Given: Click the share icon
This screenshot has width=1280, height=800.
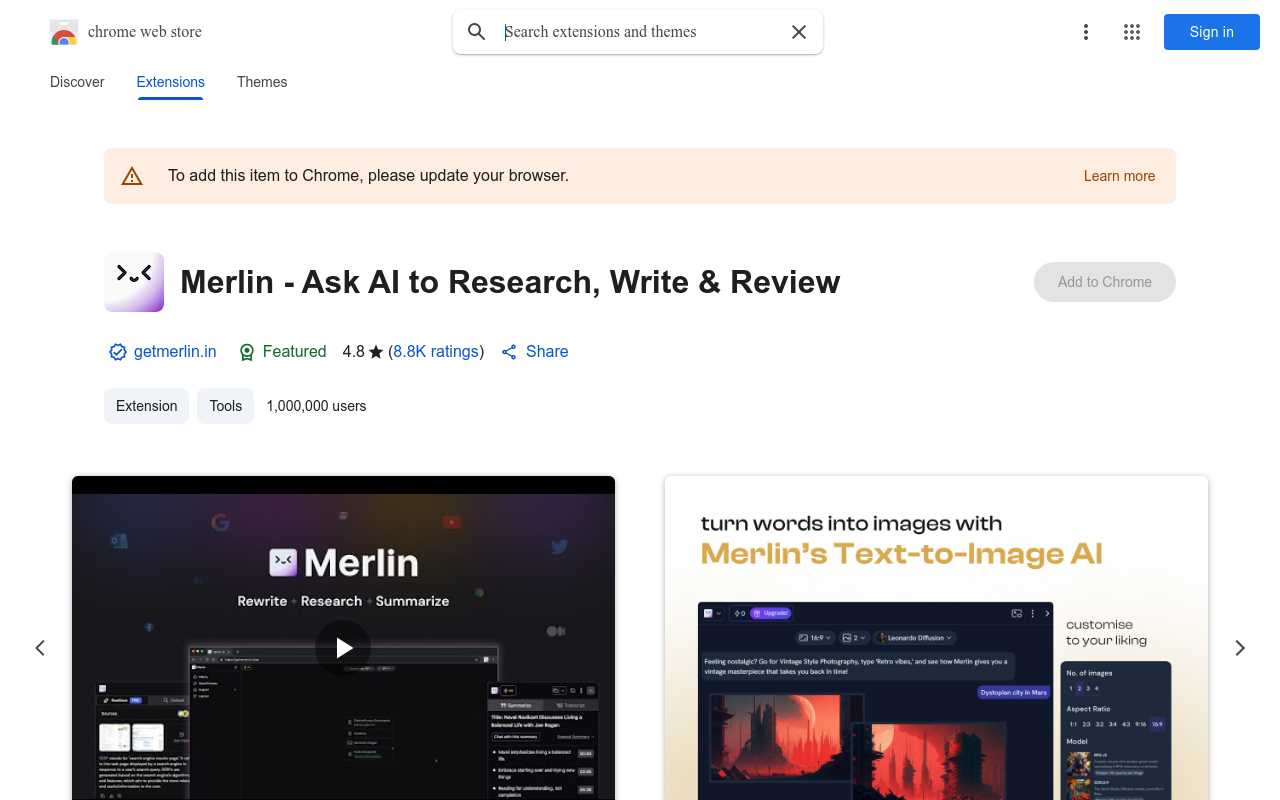Looking at the screenshot, I should [x=509, y=352].
